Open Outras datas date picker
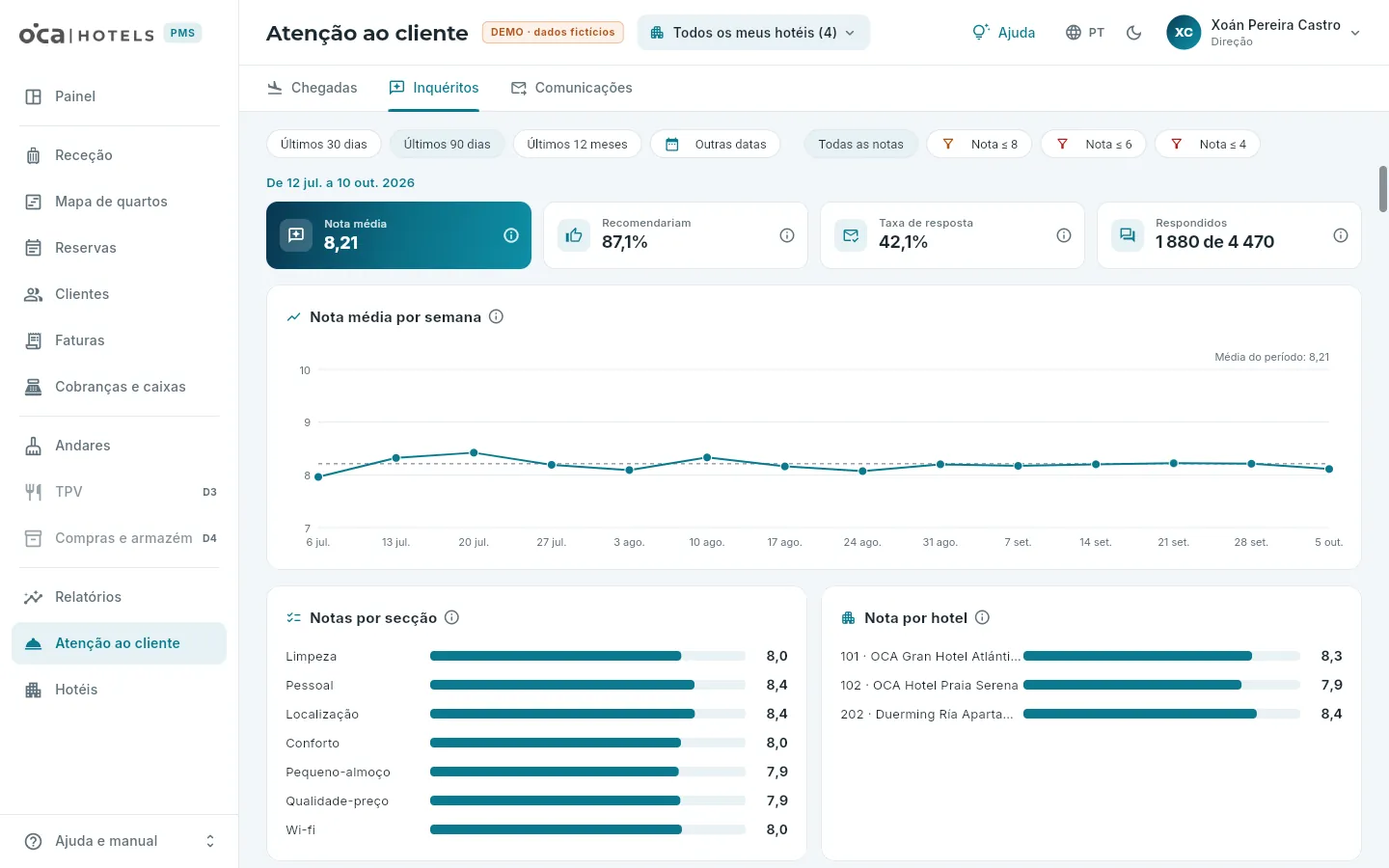The image size is (1389, 868). pos(717,144)
